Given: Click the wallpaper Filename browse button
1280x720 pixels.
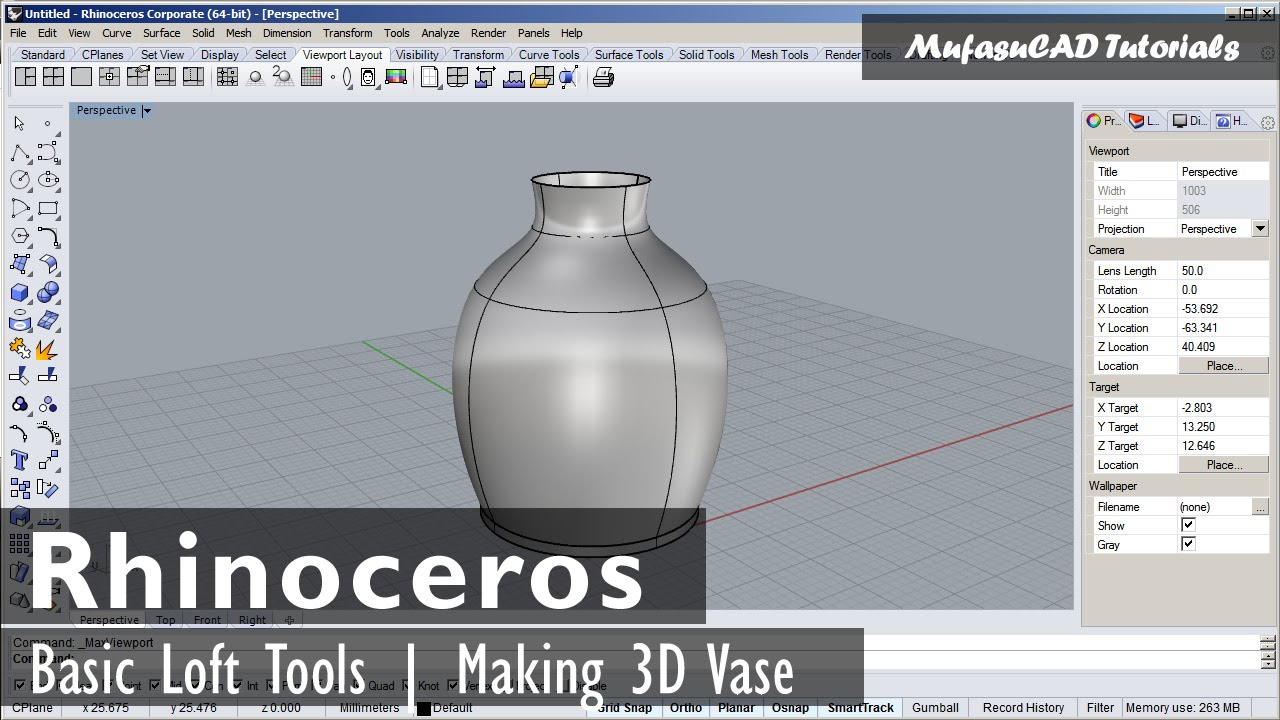Looking at the screenshot, I should tap(1260, 507).
